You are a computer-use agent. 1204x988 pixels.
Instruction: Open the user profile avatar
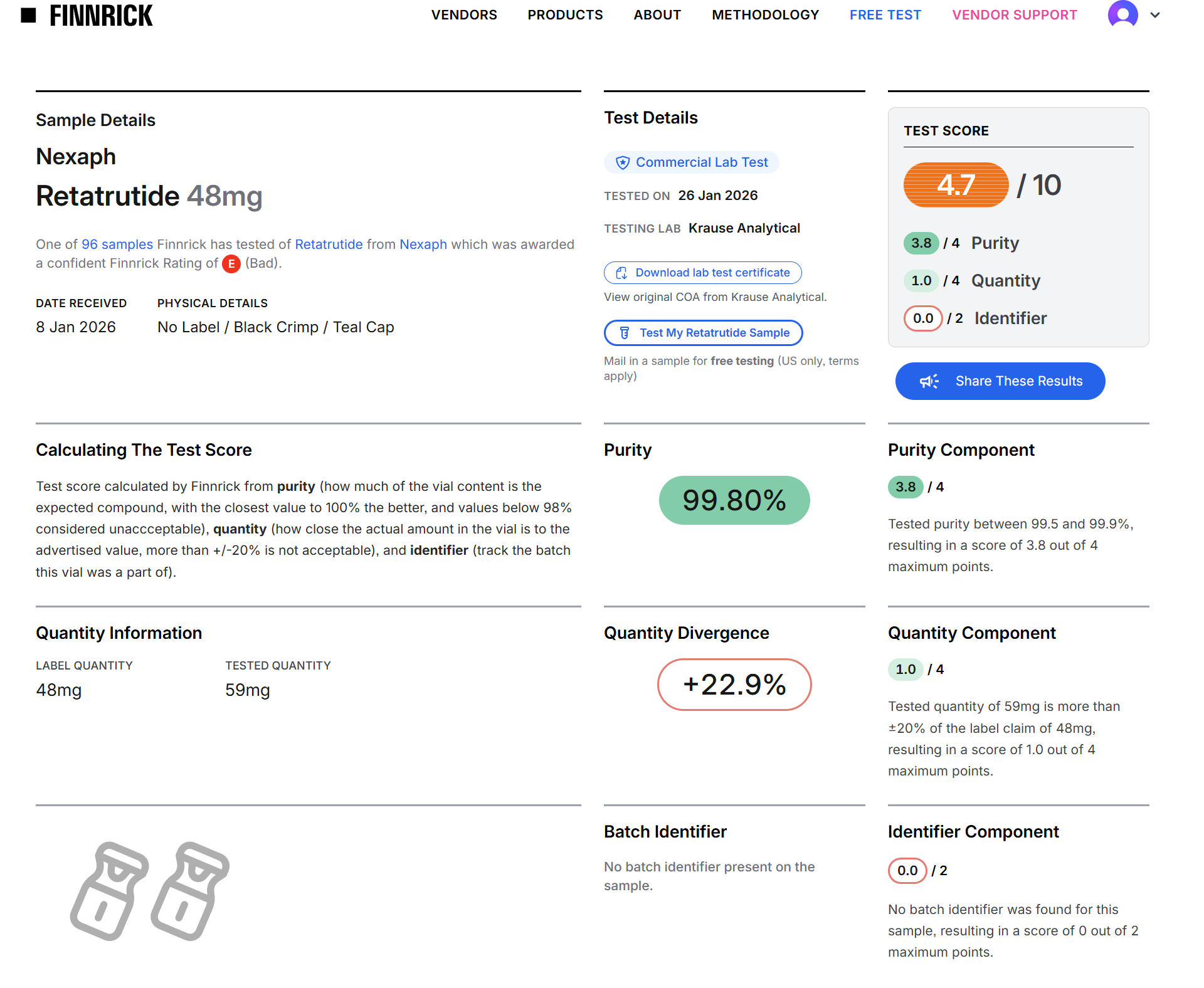1122,14
